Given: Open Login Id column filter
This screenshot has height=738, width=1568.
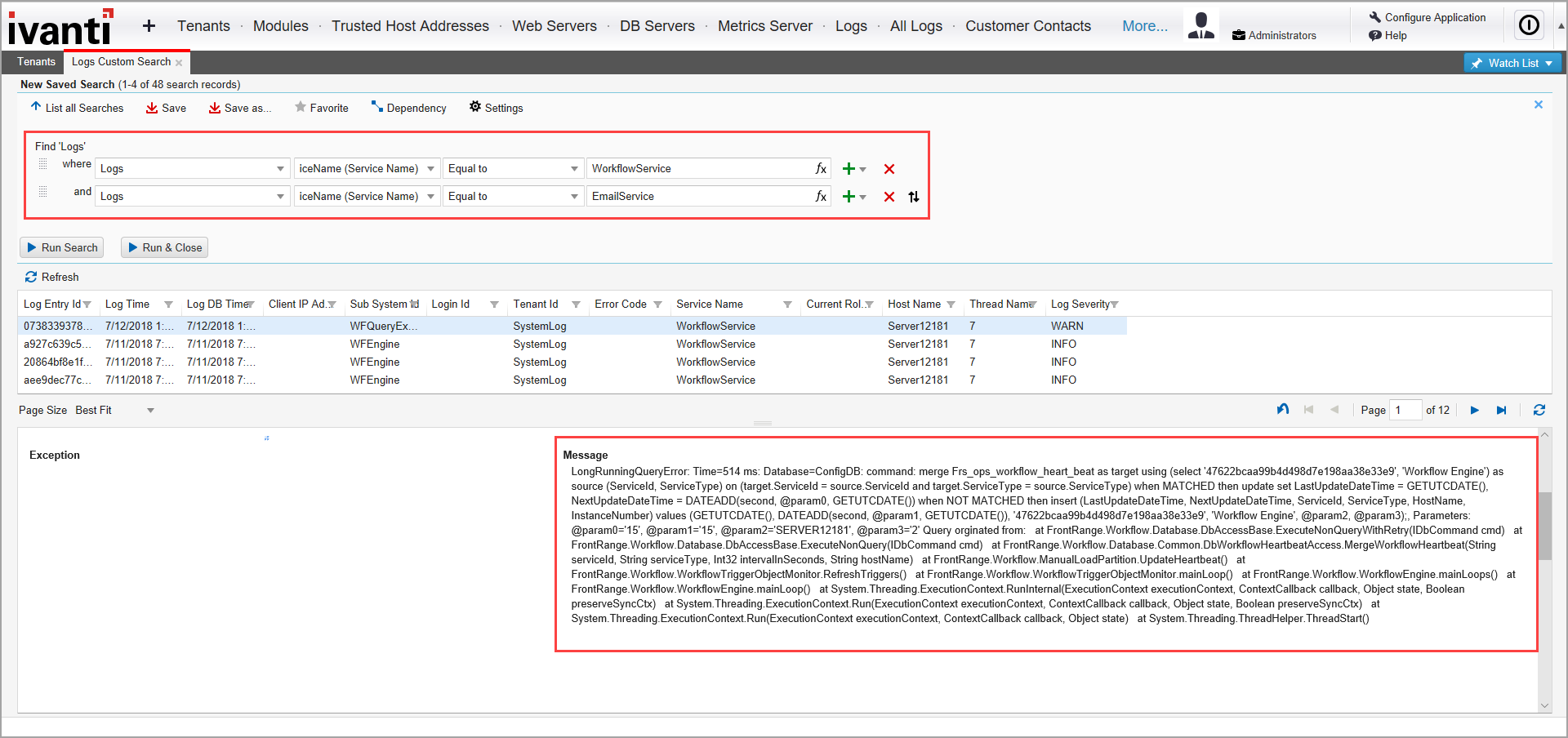Looking at the screenshot, I should point(494,305).
